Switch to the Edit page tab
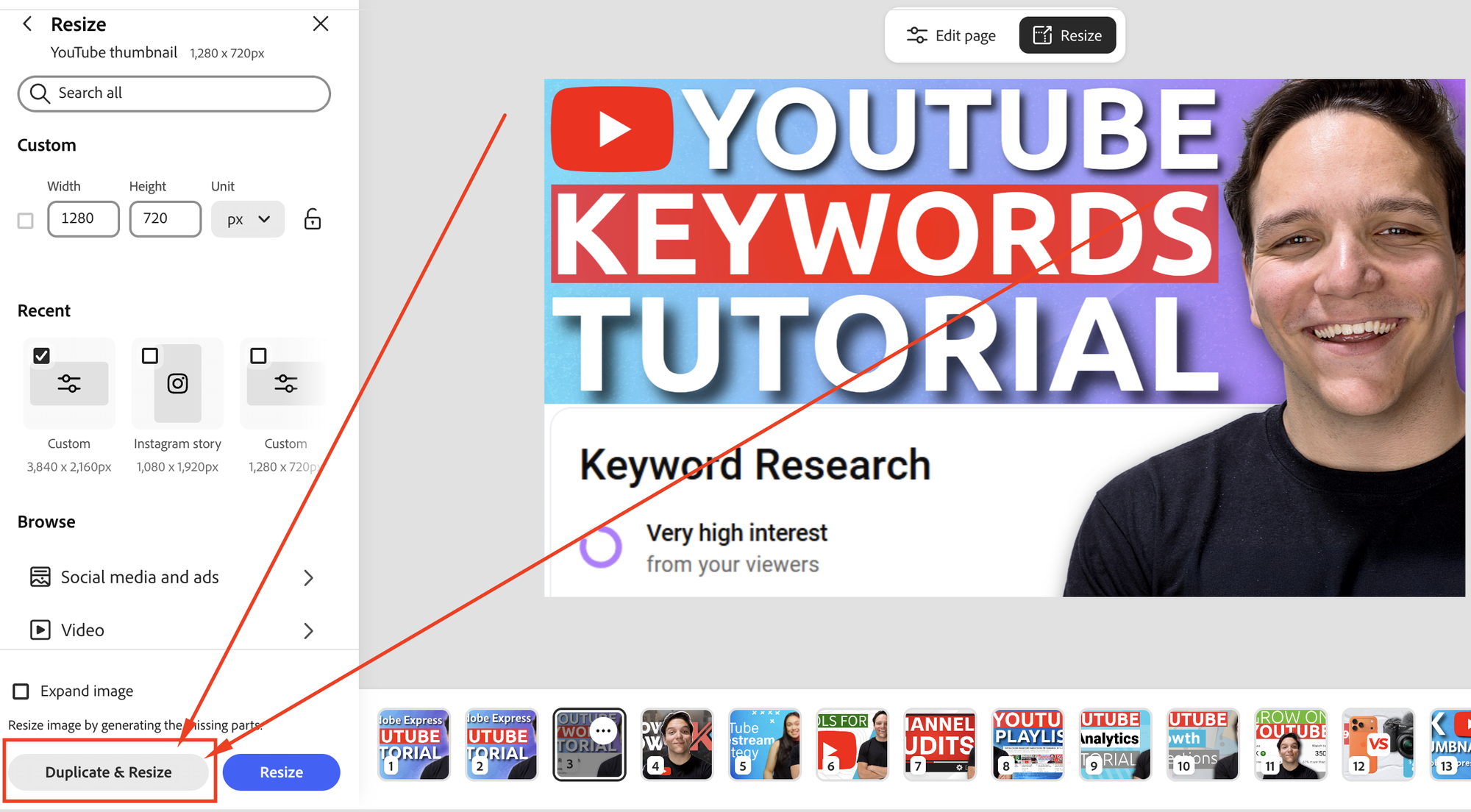 [952, 35]
